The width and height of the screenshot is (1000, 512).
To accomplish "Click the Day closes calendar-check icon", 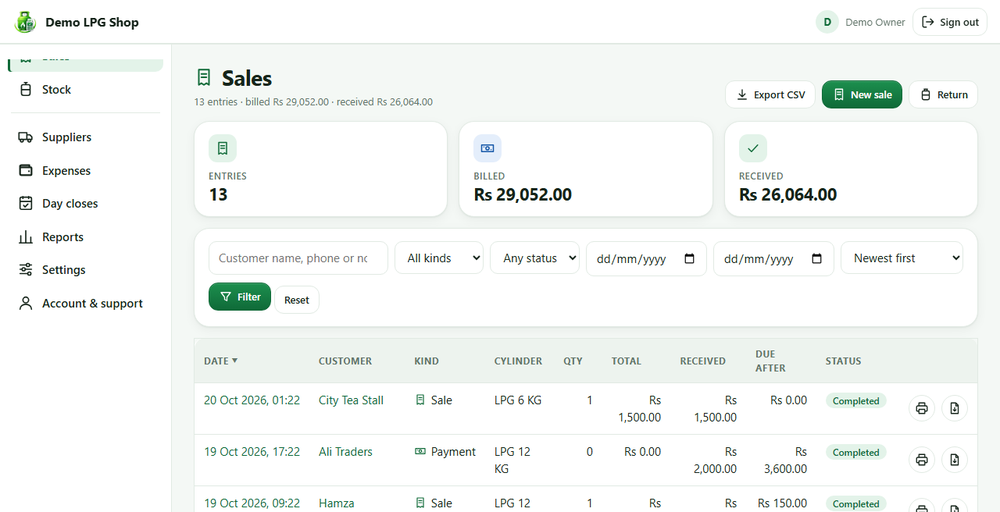I will click(x=26, y=203).
